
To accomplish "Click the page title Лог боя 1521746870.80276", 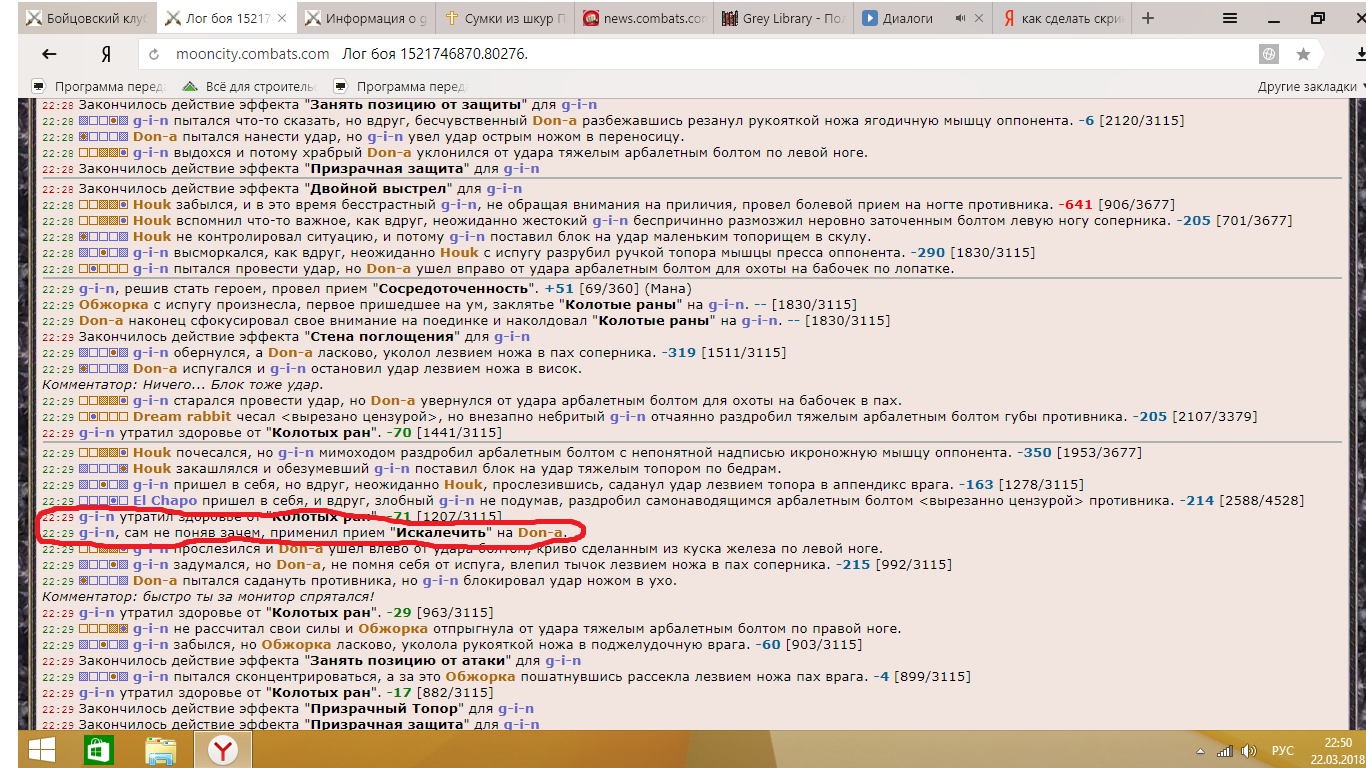I will (435, 55).
